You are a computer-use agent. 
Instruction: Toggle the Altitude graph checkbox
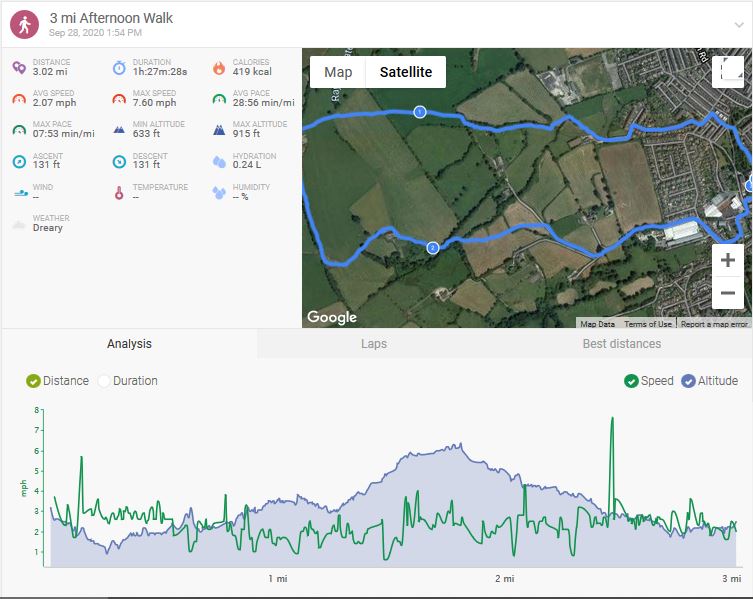point(688,381)
